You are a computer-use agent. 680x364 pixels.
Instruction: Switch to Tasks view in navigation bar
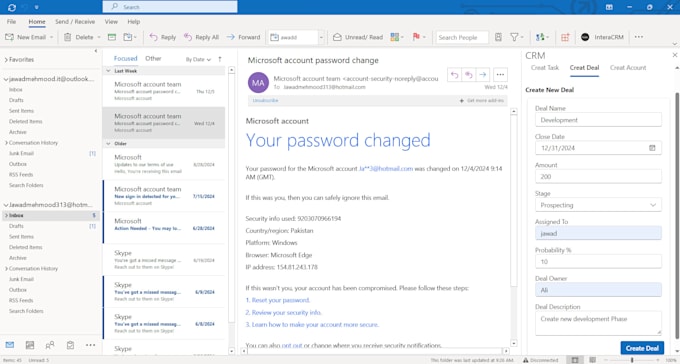[70, 345]
